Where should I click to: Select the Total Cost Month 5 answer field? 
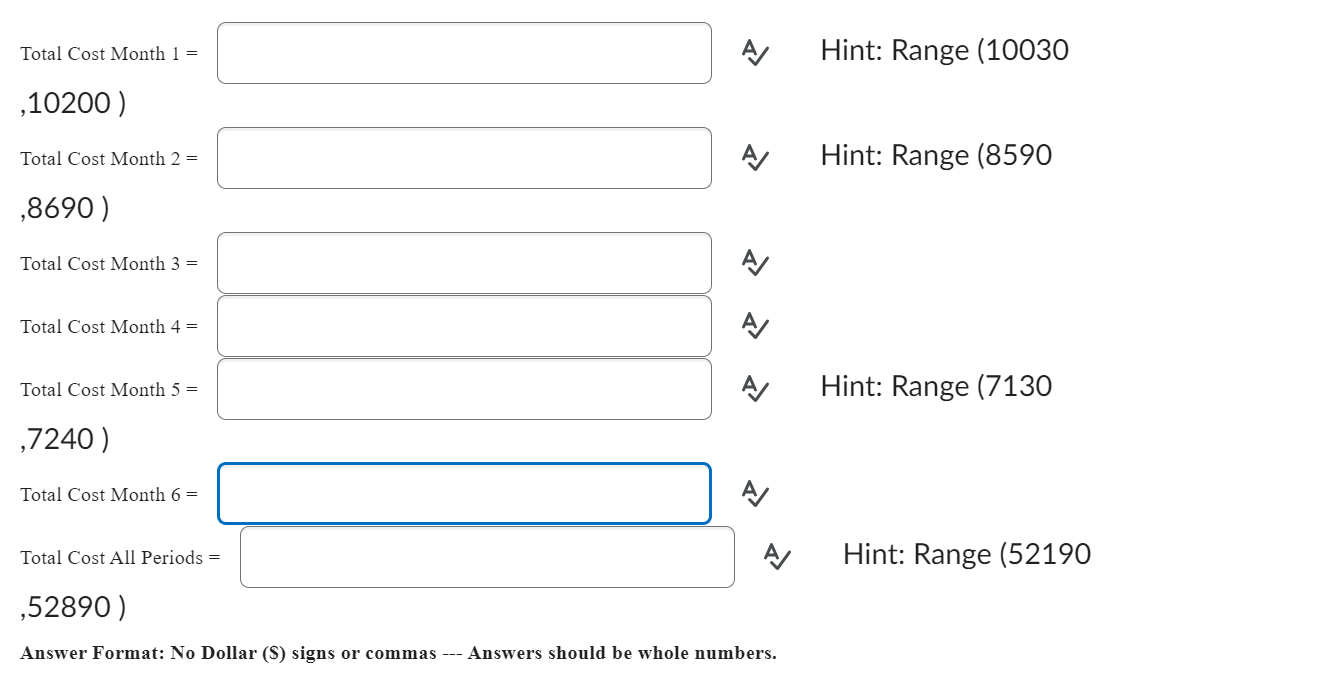464,389
